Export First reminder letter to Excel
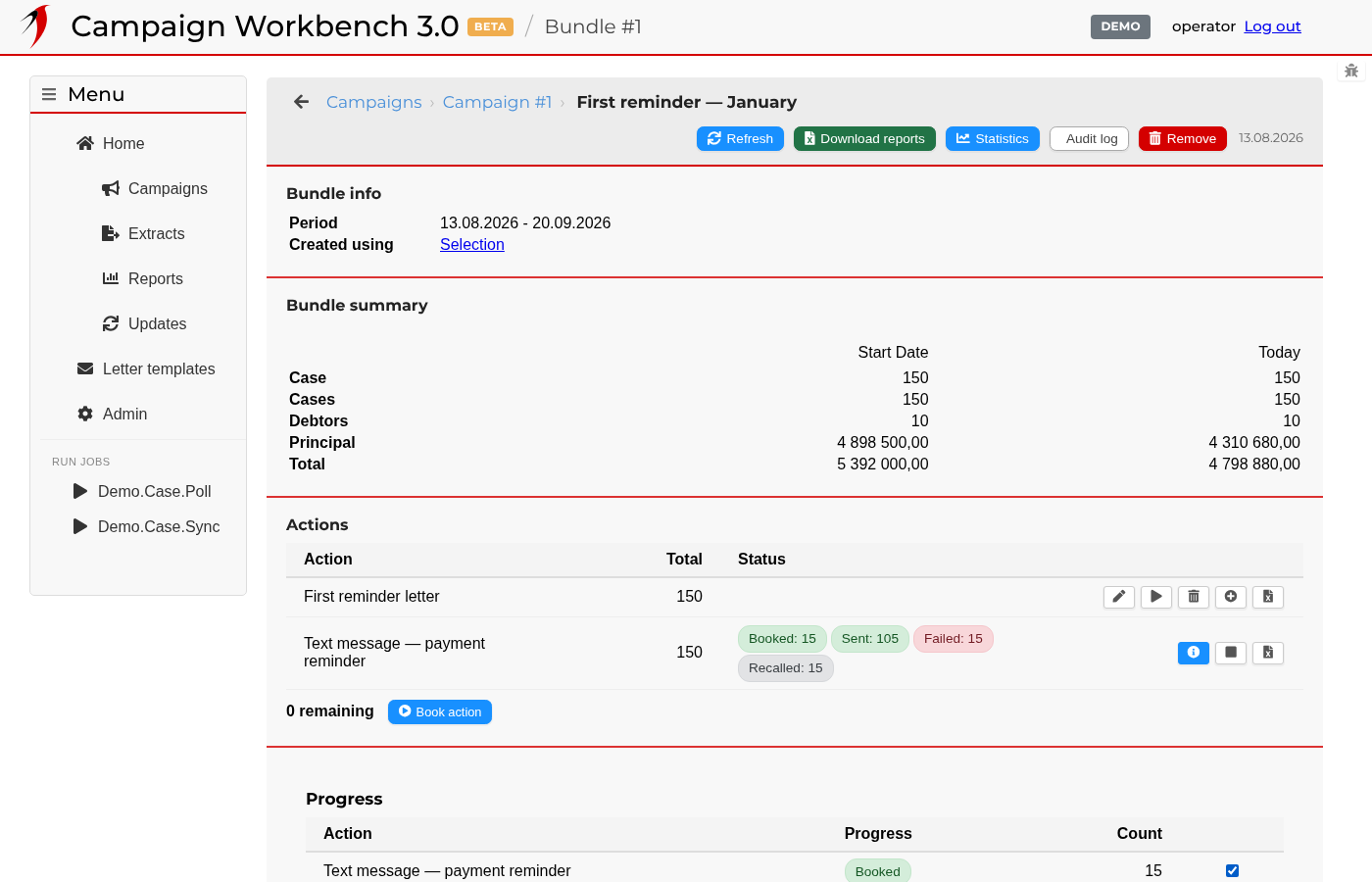 (1268, 597)
